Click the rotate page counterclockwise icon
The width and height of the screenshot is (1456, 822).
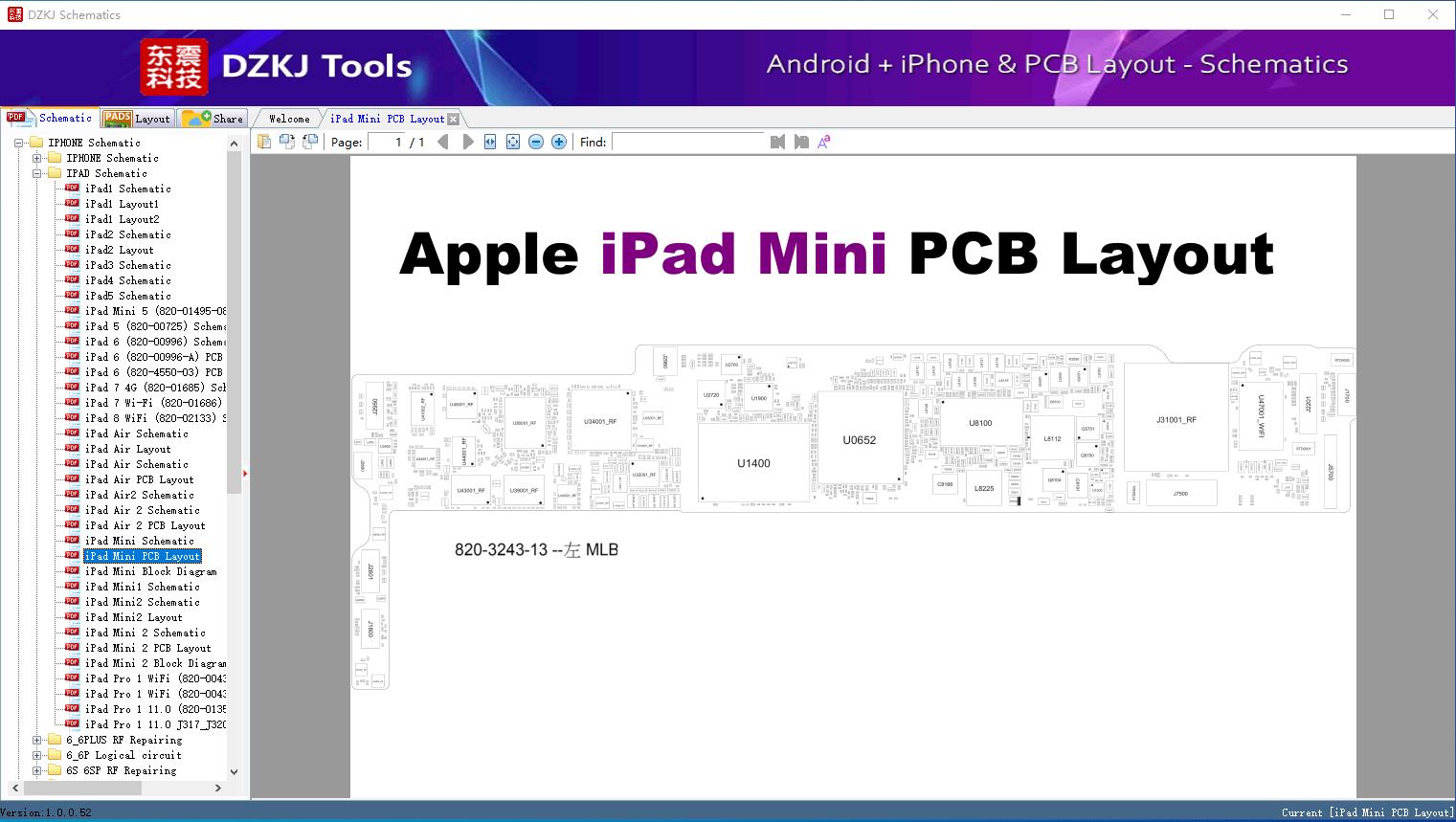click(x=309, y=141)
